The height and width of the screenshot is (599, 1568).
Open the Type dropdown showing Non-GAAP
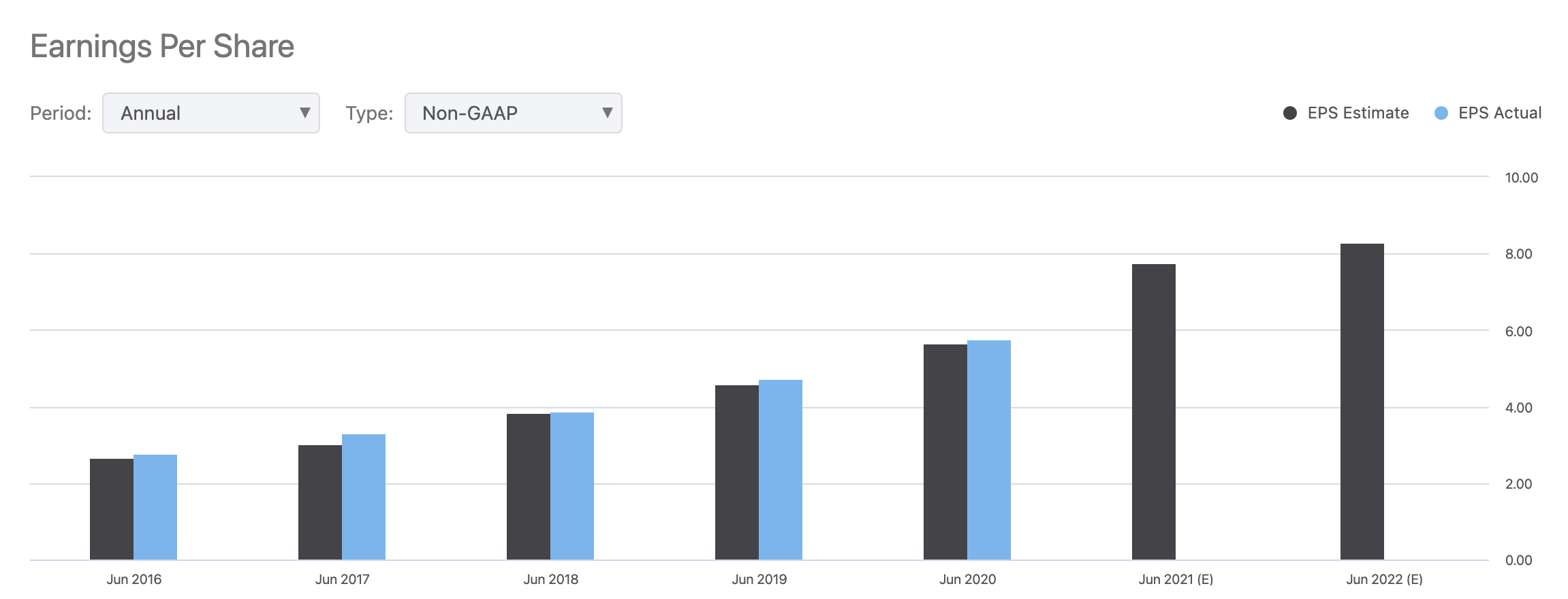coord(514,113)
